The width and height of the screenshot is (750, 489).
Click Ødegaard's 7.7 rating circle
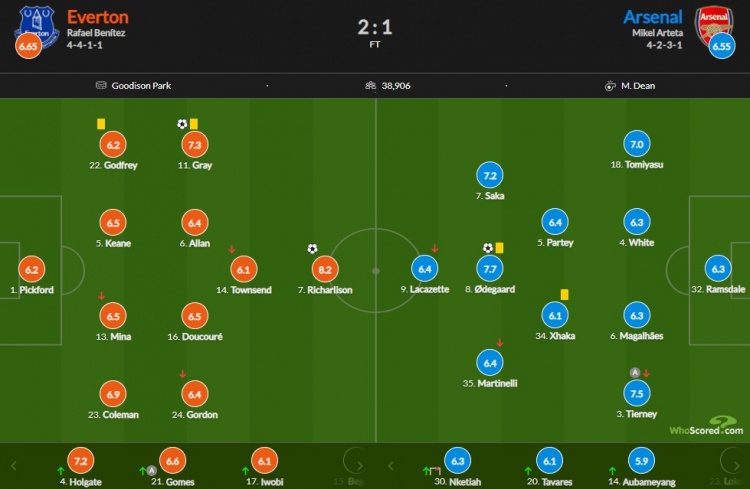coord(490,269)
